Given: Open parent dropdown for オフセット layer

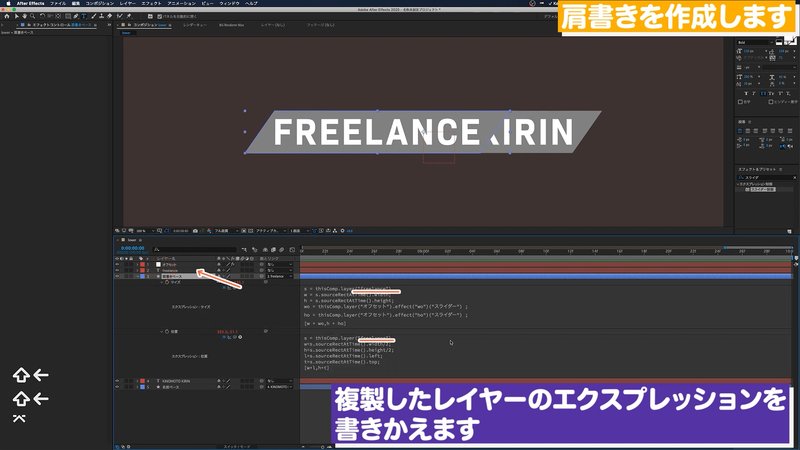Looking at the screenshot, I should [279, 264].
